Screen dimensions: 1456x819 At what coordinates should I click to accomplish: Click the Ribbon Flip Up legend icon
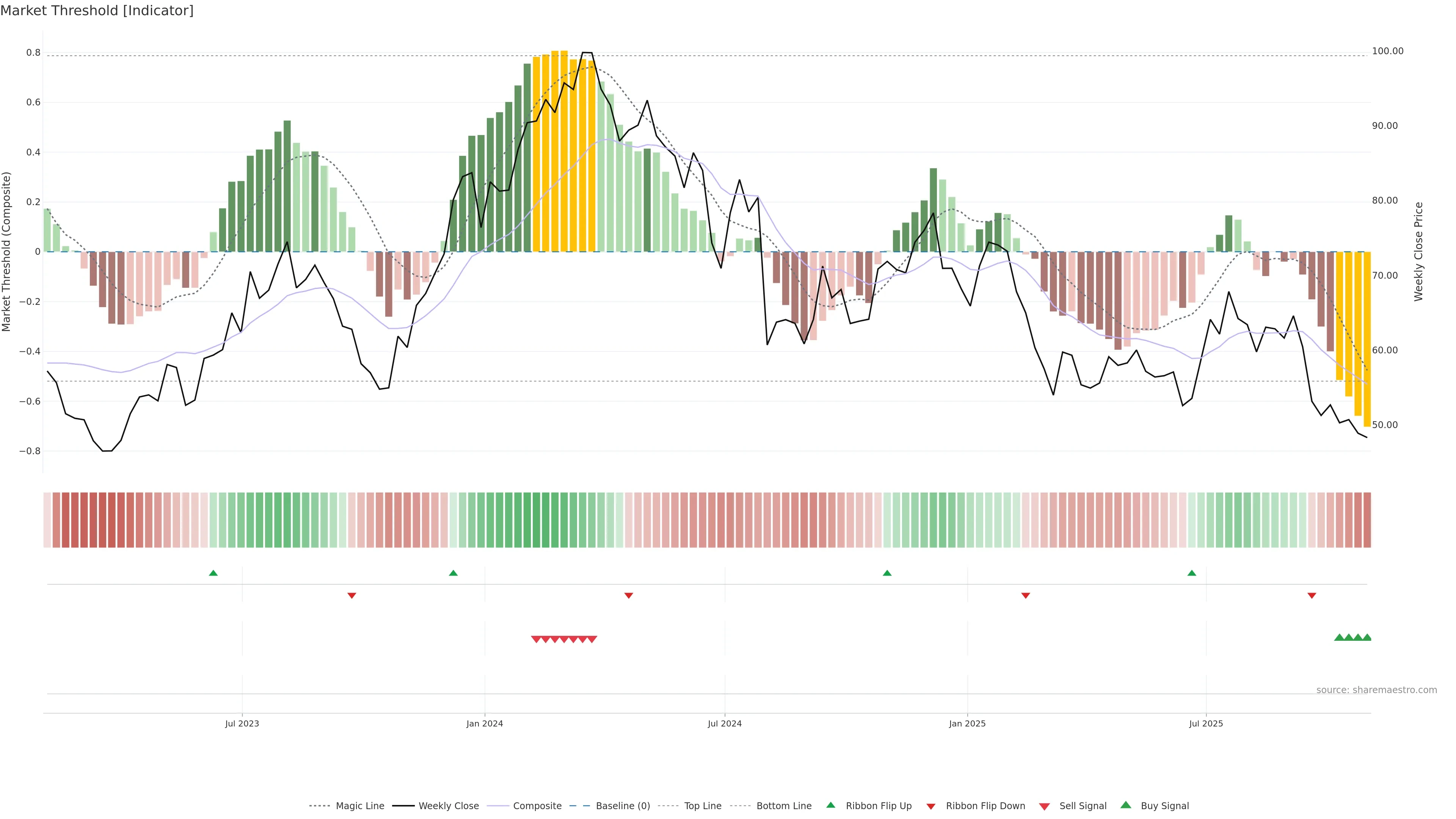pyautogui.click(x=831, y=805)
